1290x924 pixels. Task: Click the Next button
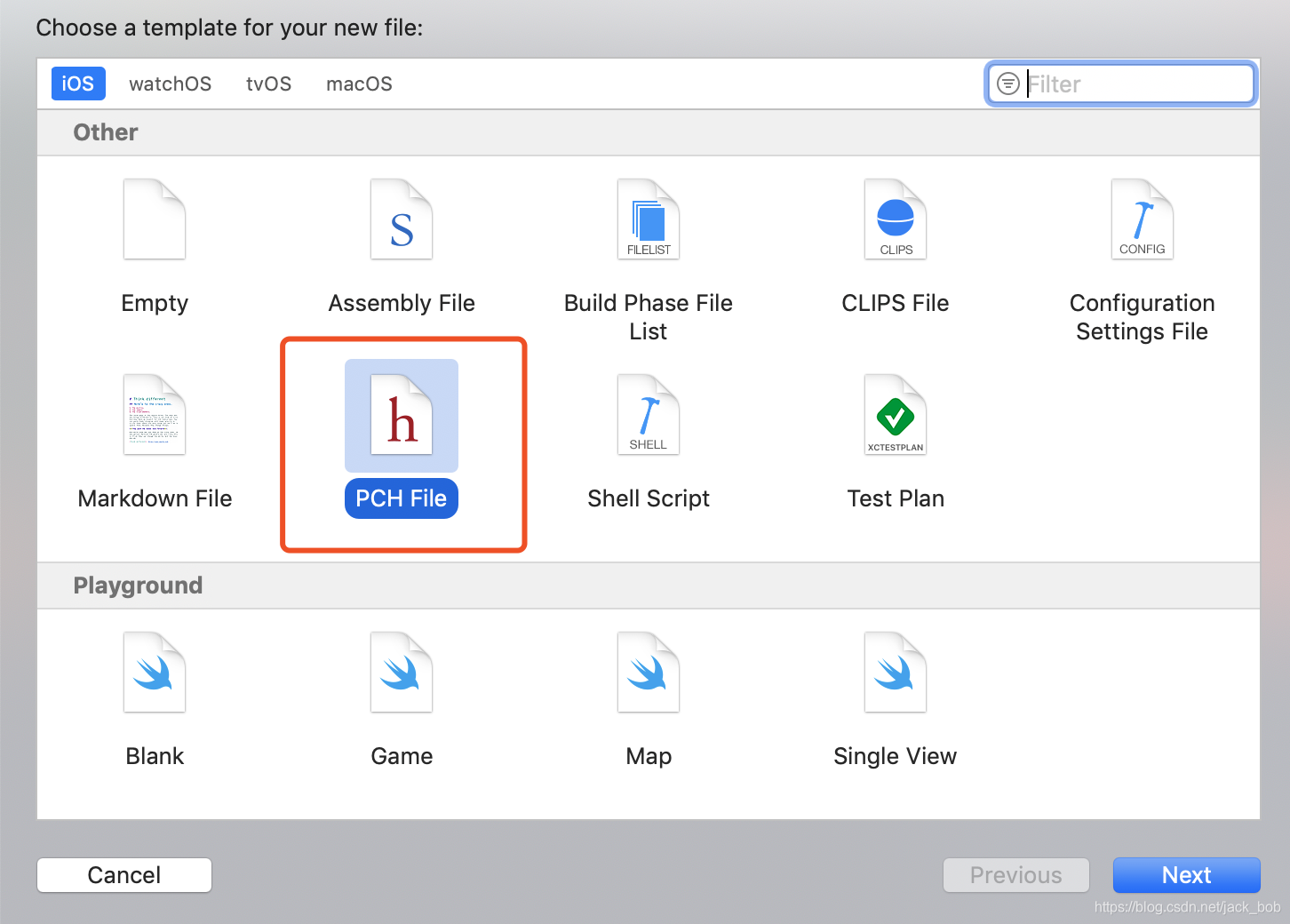coord(1187,875)
